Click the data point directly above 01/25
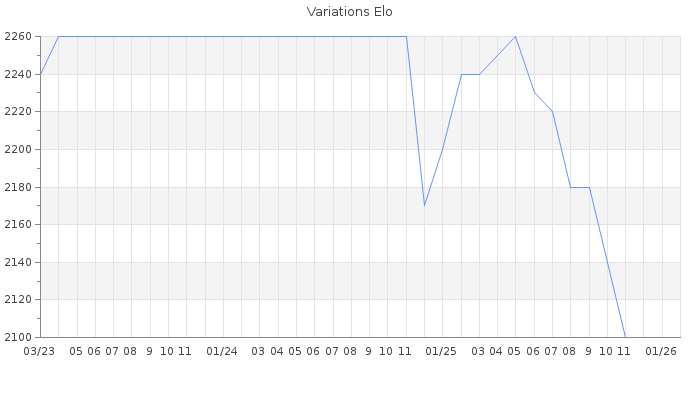Image resolution: width=700 pixels, height=400 pixels. (442, 149)
